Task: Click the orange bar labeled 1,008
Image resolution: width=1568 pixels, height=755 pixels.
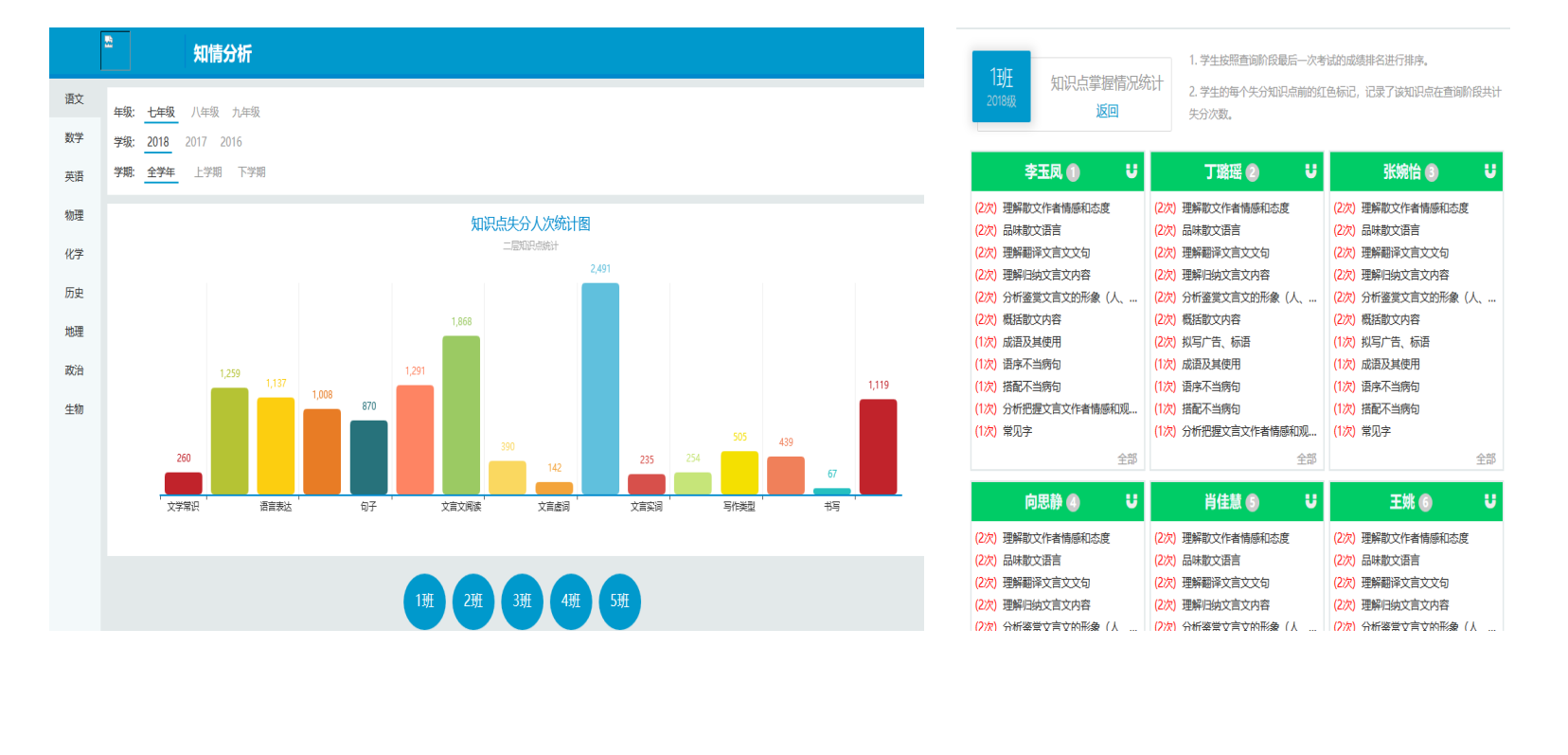Action: click(322, 451)
